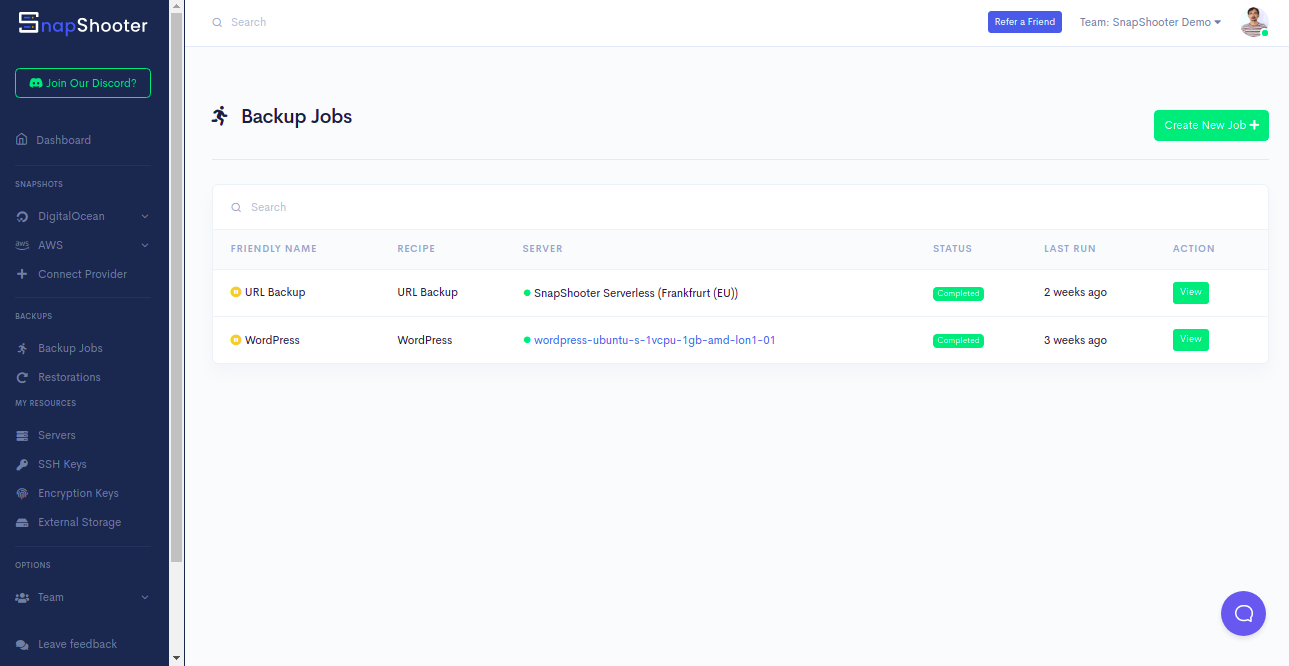Click the SSH Keys key icon

[x=22, y=464]
